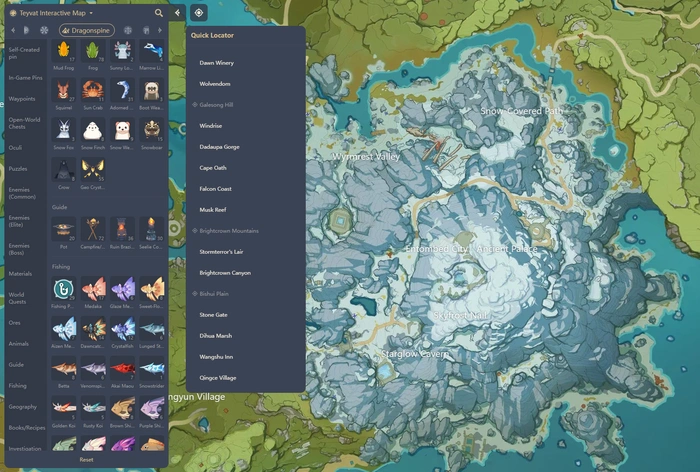Jump to Waypoints category

point(21,99)
